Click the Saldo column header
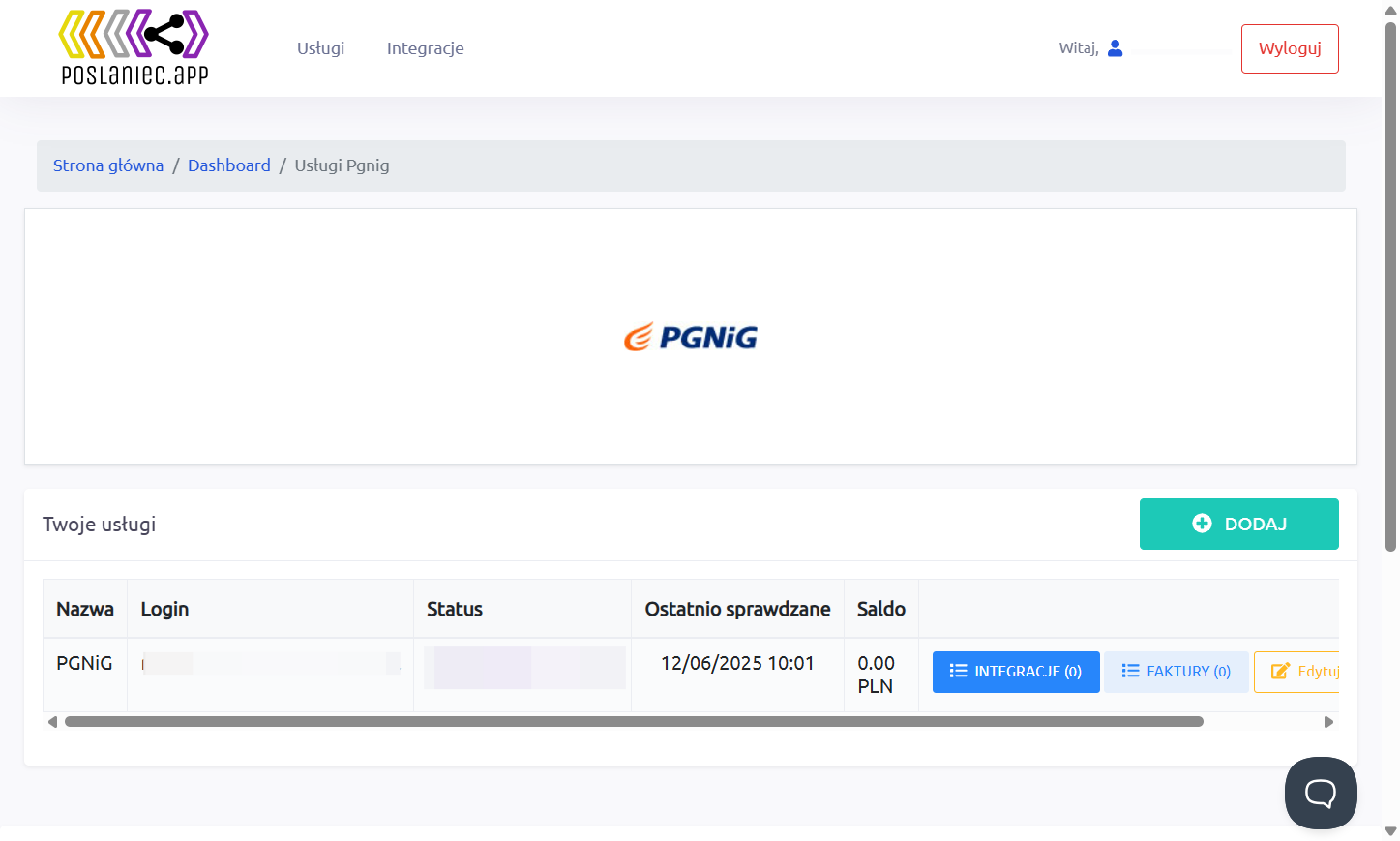Viewport: 1400px width, 841px height. (881, 609)
